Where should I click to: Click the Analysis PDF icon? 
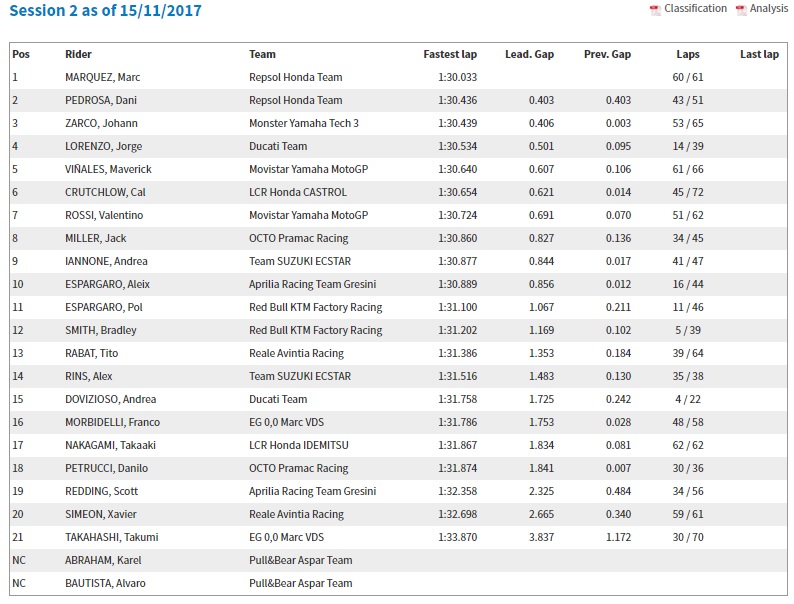click(741, 10)
